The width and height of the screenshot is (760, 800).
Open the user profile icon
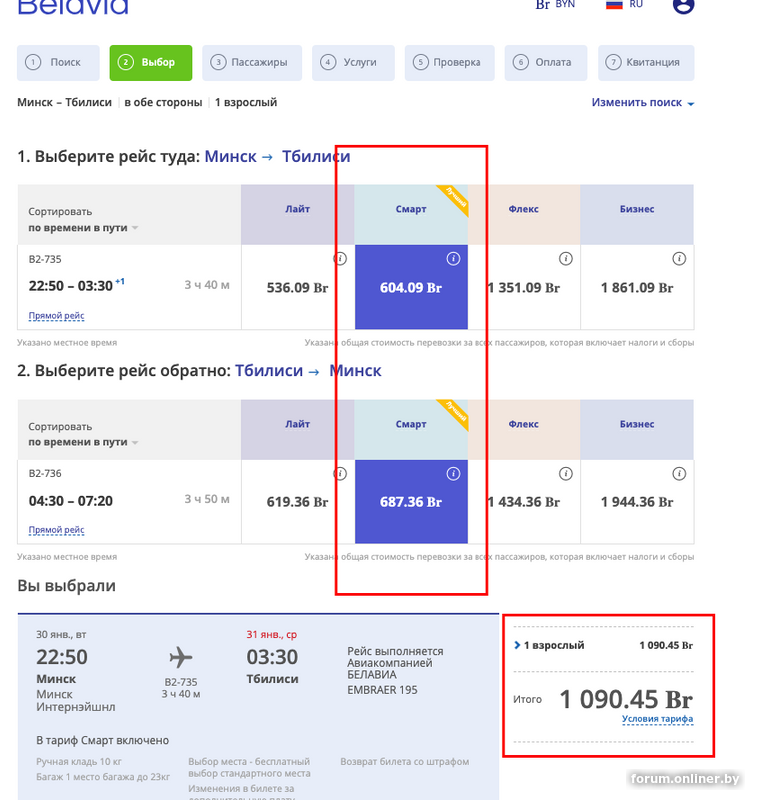[684, 5]
